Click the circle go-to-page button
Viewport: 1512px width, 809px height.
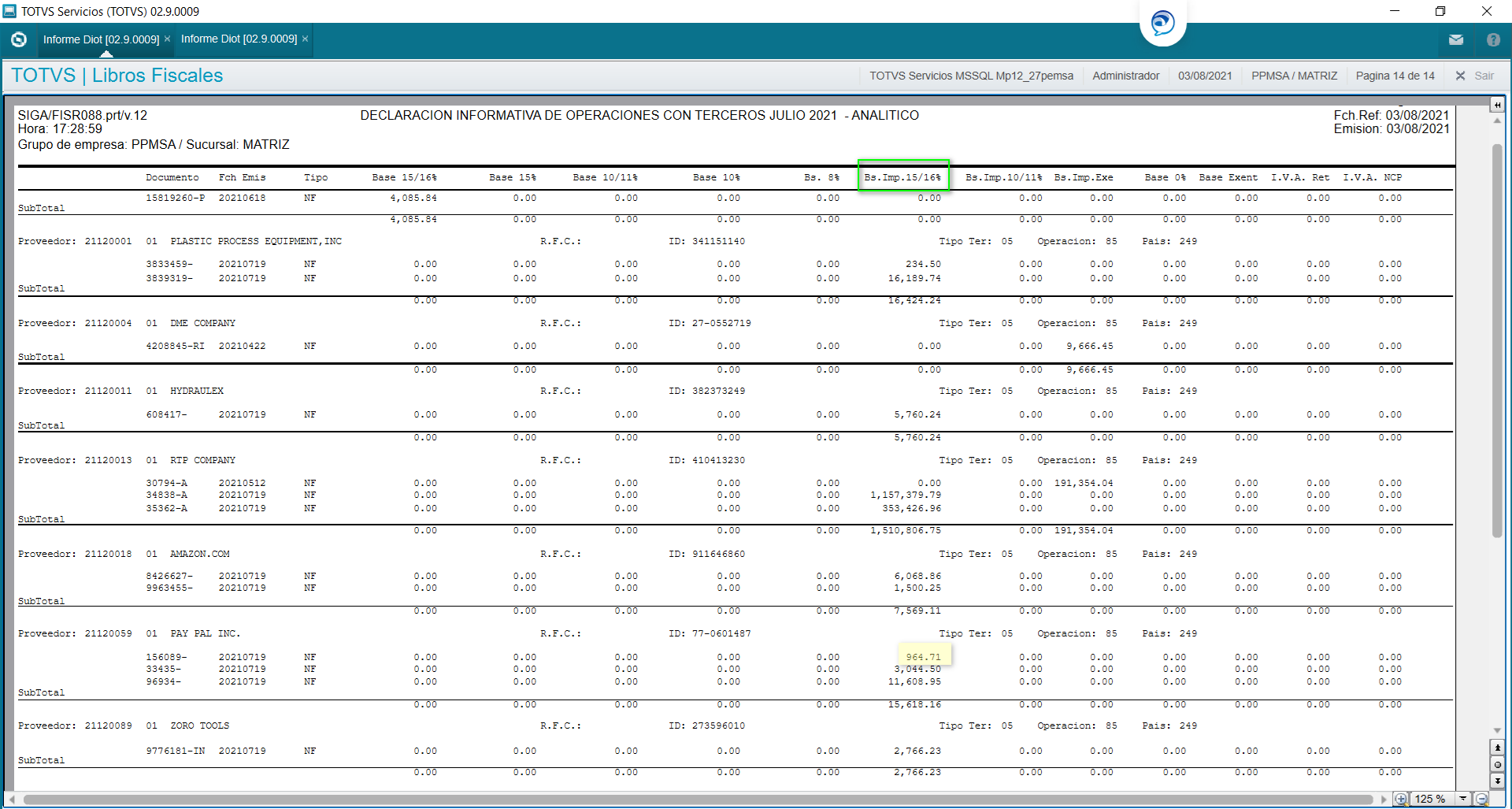tap(1497, 764)
